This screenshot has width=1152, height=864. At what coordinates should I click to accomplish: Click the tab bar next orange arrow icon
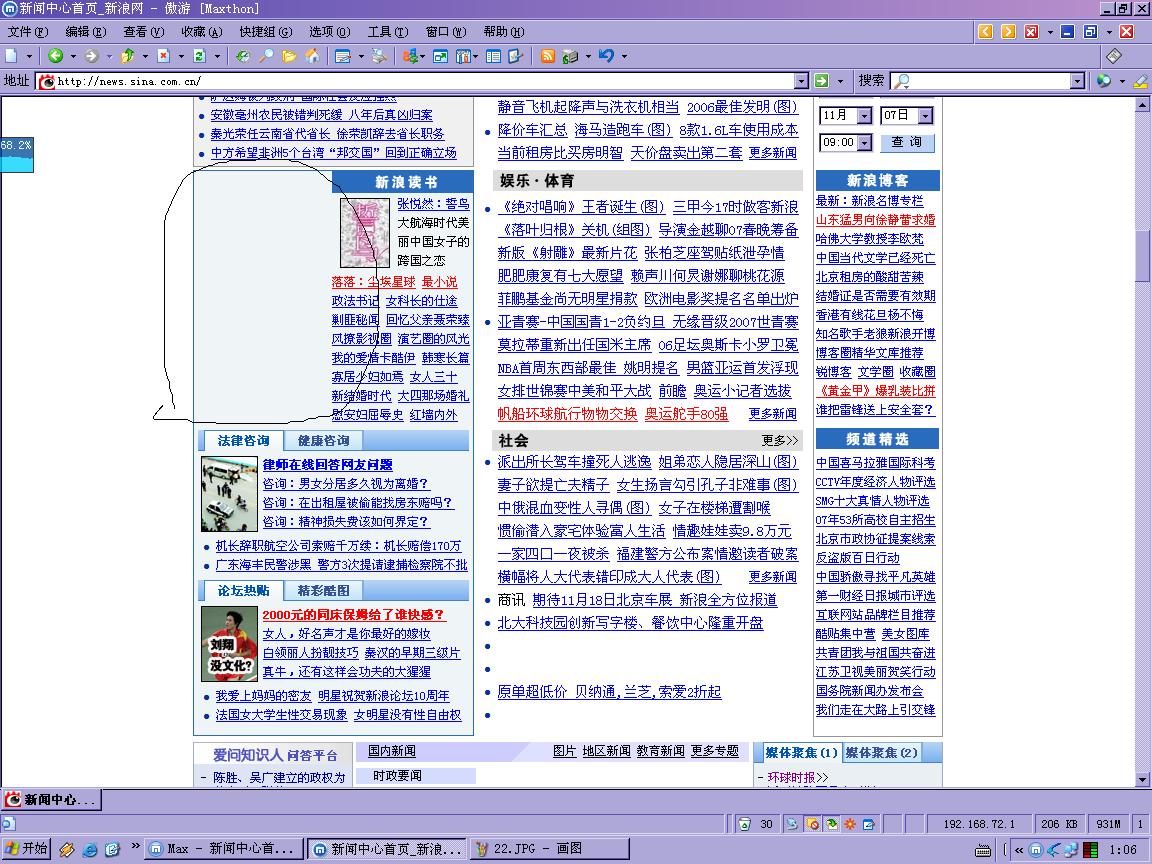pos(1009,31)
